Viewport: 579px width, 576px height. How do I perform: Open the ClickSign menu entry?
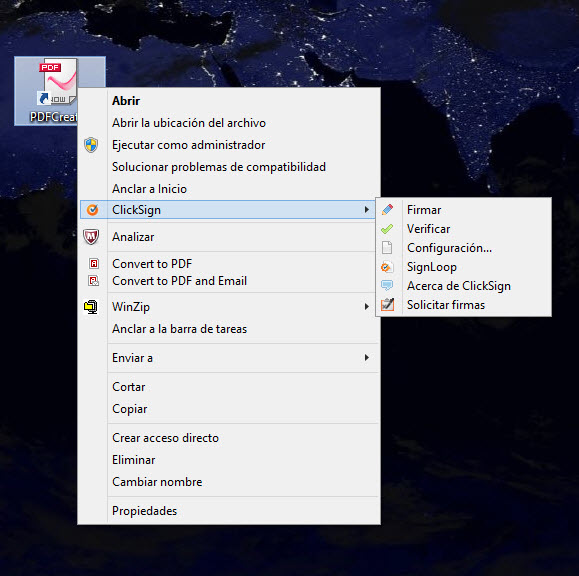[x=227, y=210]
